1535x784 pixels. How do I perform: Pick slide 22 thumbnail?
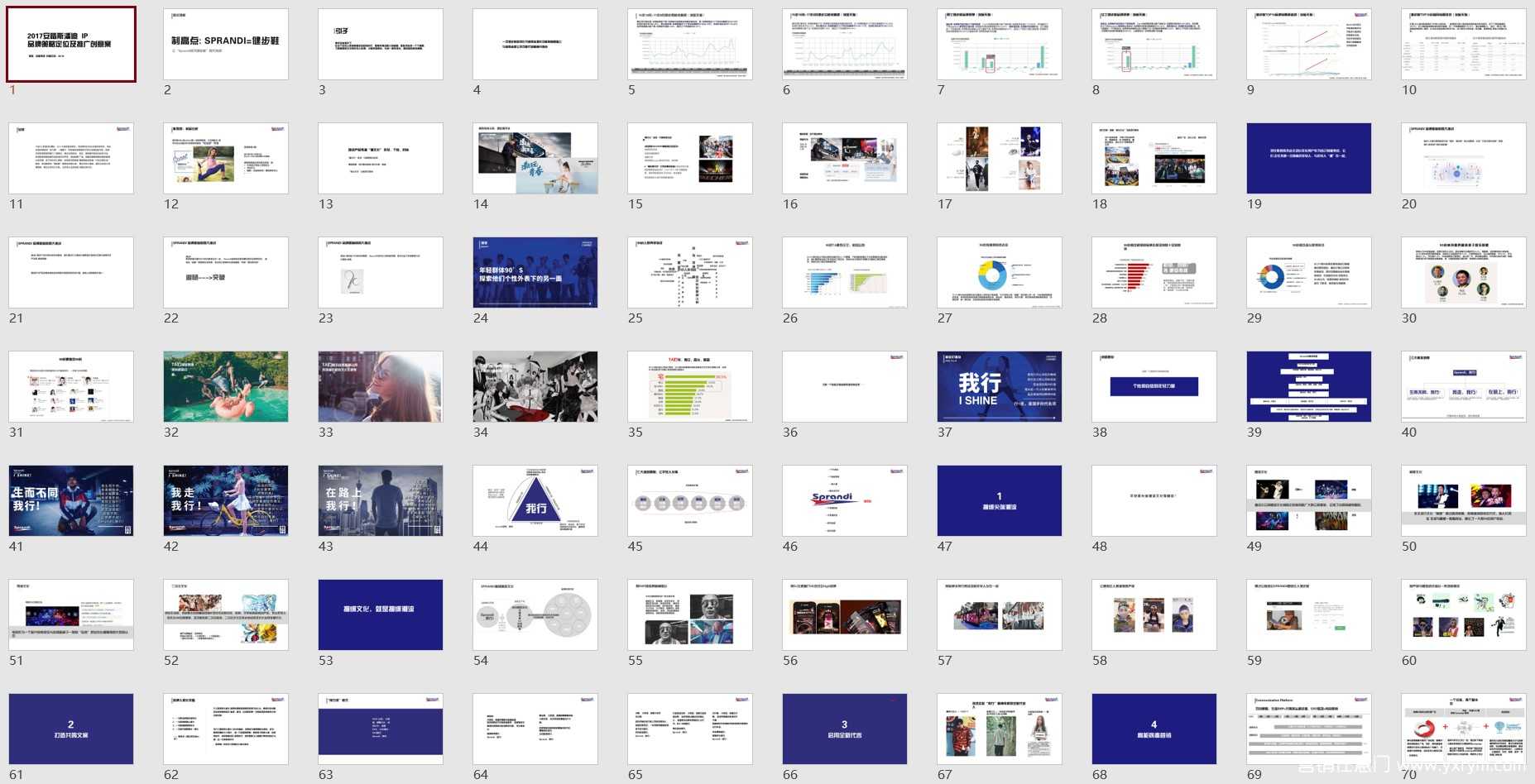(226, 272)
